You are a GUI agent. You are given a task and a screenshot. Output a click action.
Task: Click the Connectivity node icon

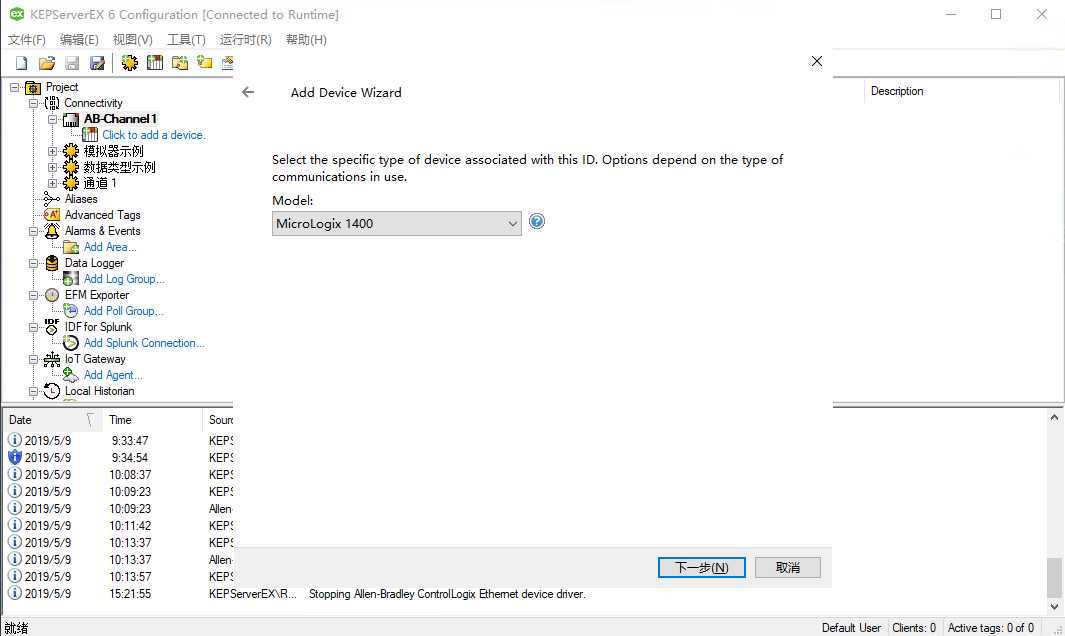(52, 103)
